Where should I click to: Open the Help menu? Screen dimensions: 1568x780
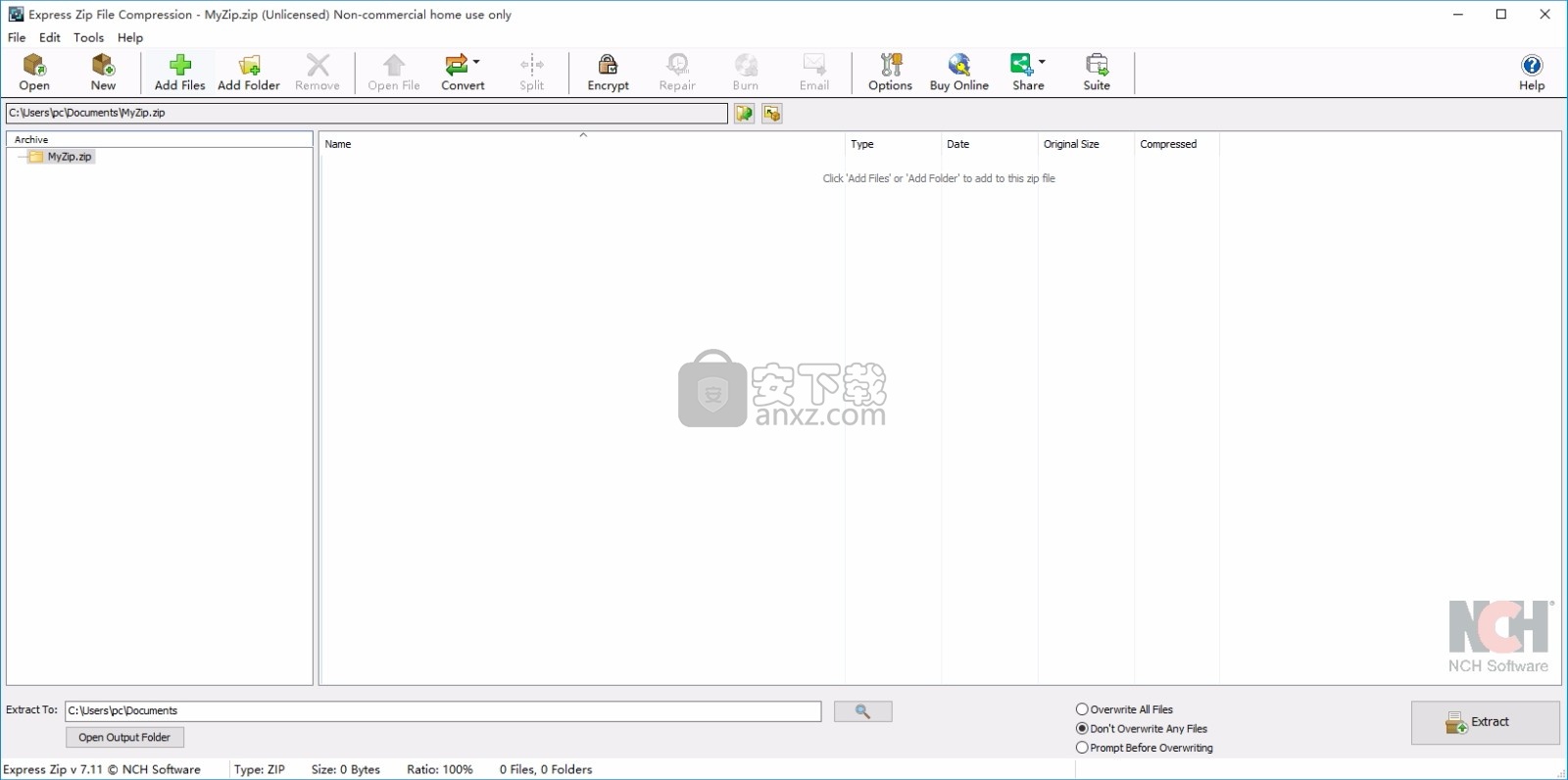pyautogui.click(x=130, y=37)
